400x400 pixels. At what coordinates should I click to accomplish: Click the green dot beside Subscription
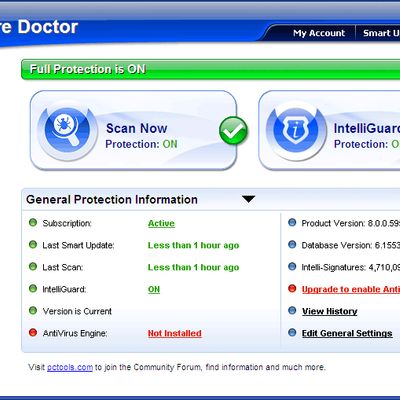coord(33,222)
